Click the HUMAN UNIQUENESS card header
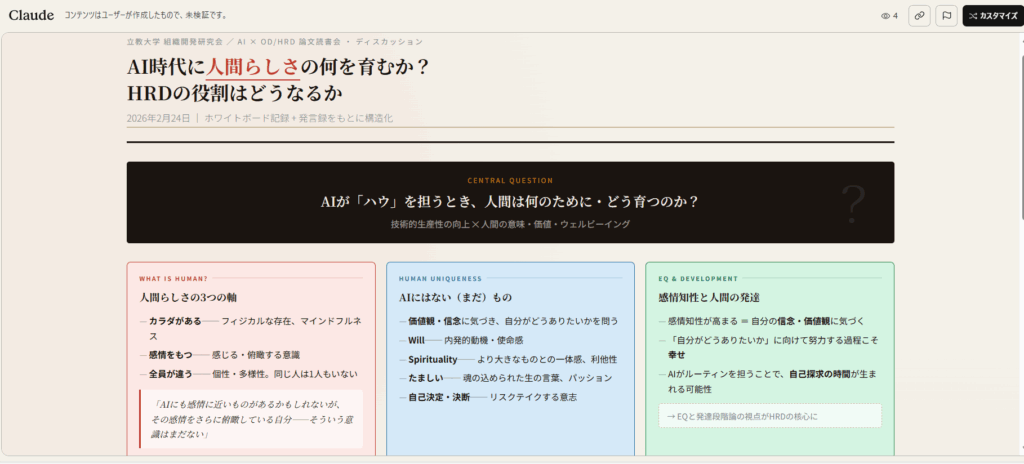The image size is (1024, 464). coord(440,278)
